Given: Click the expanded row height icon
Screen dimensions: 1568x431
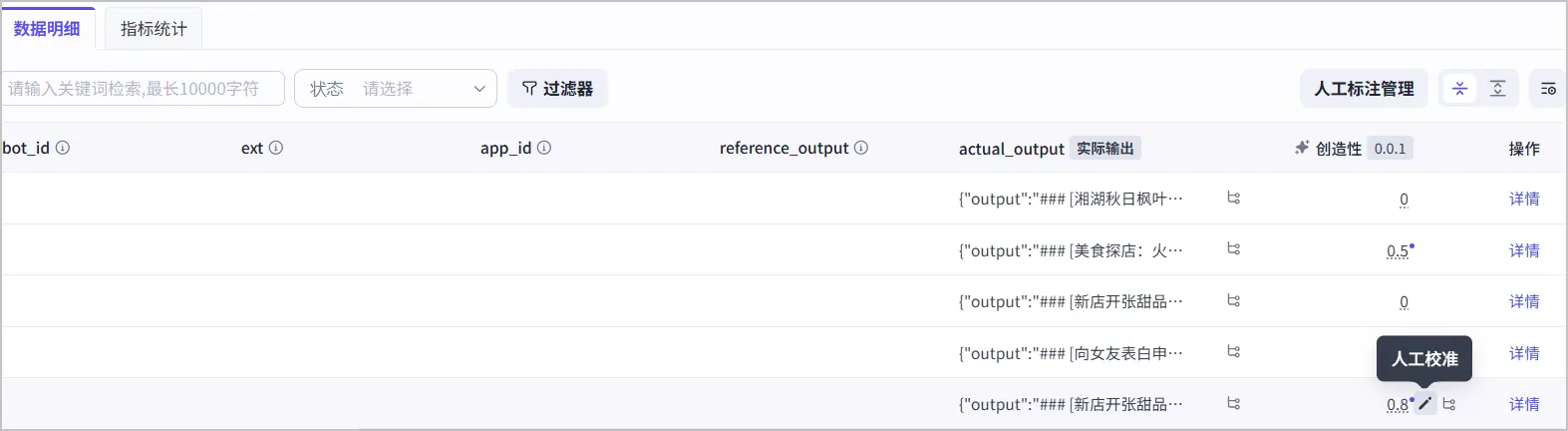Looking at the screenshot, I should click(x=1497, y=89).
